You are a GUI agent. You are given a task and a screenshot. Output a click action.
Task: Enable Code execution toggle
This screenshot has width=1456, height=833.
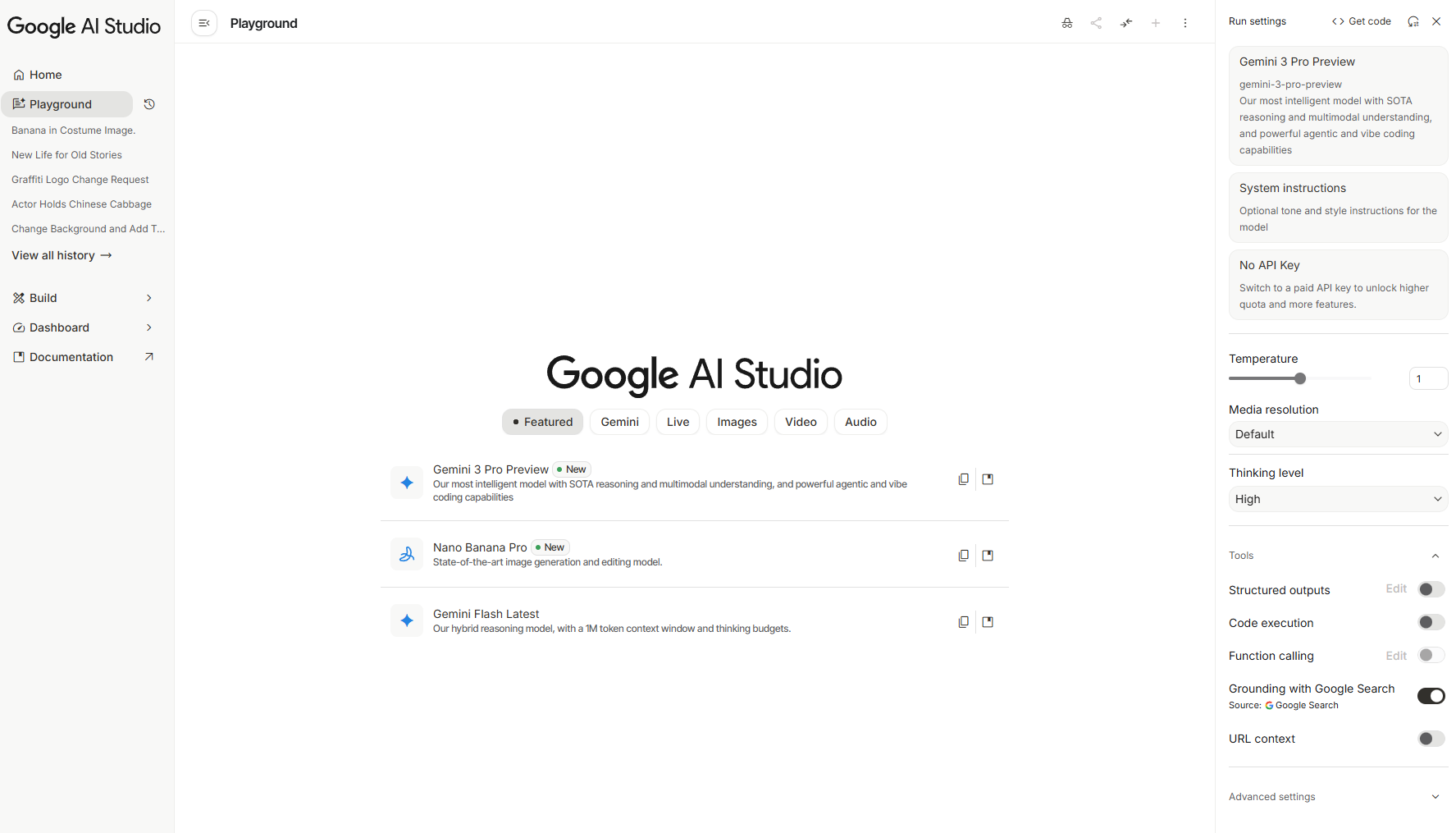[1431, 622]
